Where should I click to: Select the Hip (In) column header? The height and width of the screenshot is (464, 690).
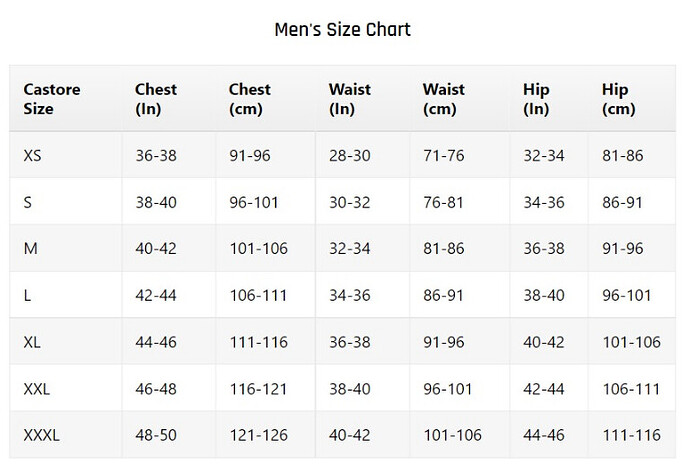point(536,99)
